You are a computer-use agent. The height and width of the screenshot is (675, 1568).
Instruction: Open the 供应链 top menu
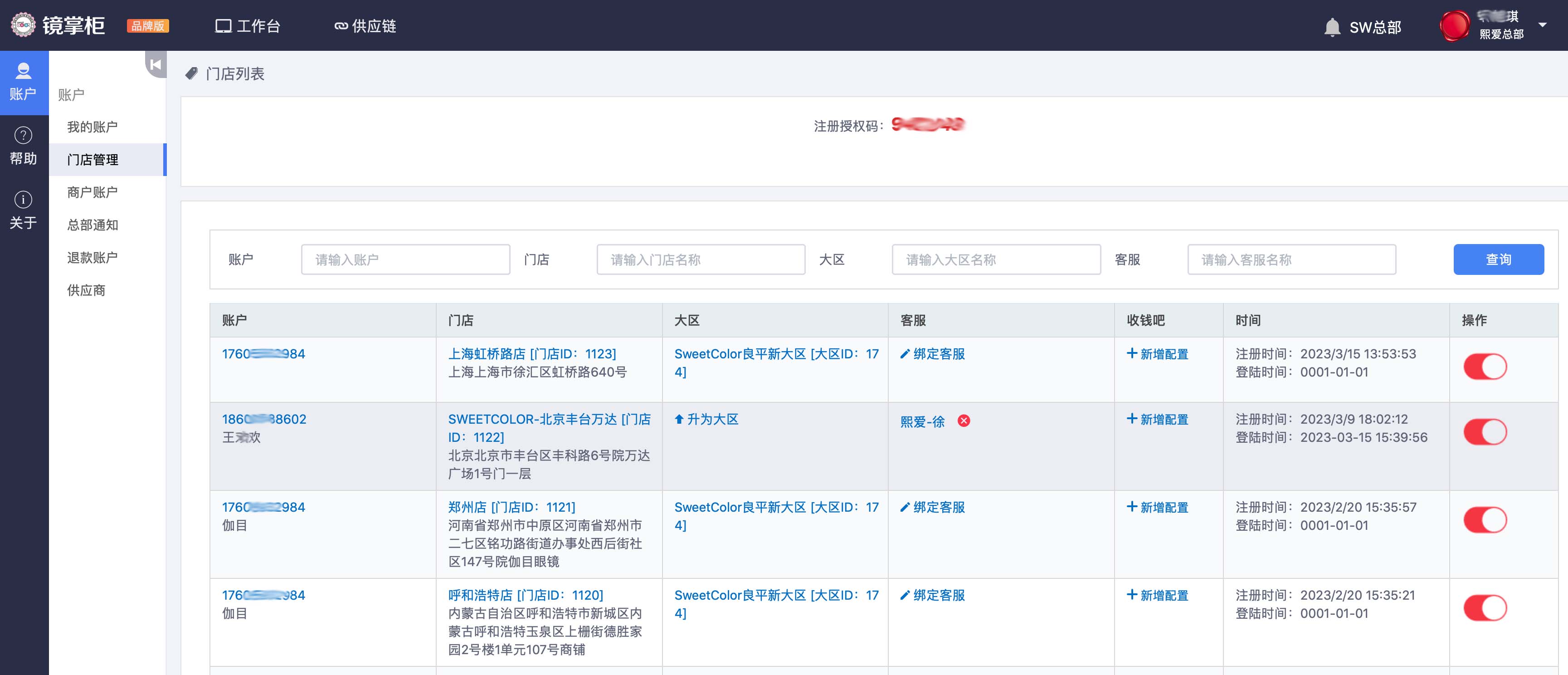pos(365,26)
